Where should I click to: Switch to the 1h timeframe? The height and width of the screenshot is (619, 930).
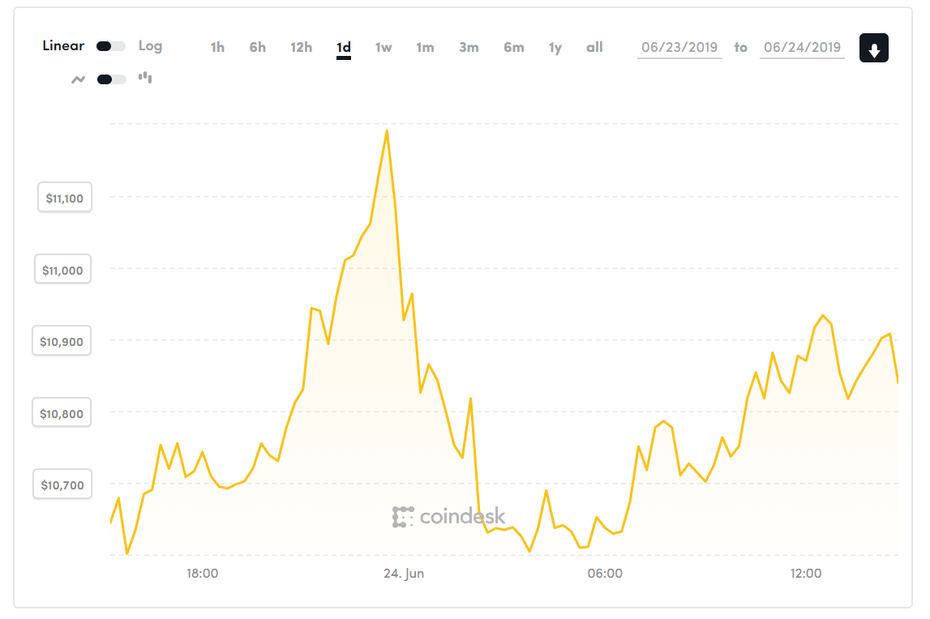217,47
